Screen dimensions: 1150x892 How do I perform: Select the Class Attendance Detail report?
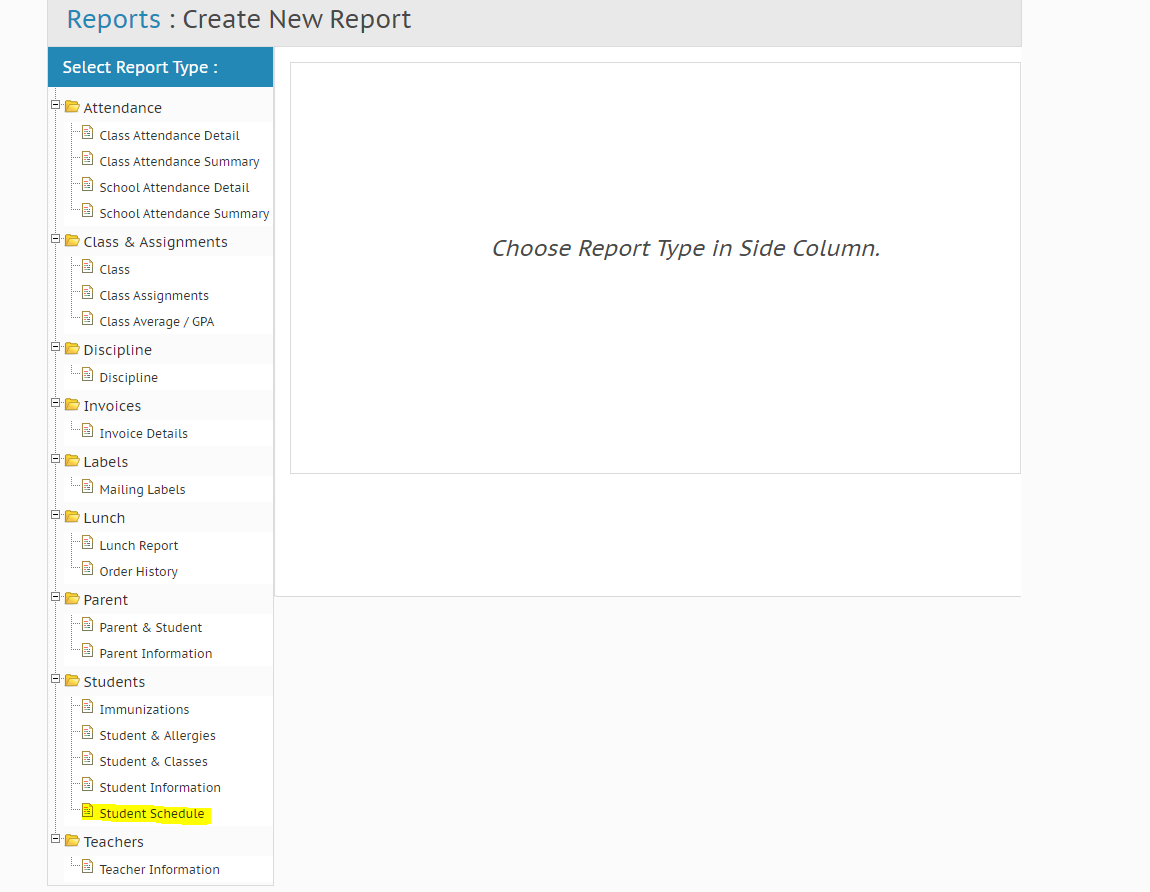pyautogui.click(x=168, y=134)
